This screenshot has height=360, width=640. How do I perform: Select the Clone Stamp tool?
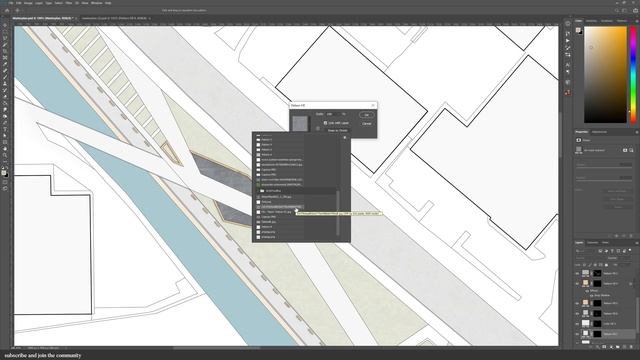click(x=5, y=84)
